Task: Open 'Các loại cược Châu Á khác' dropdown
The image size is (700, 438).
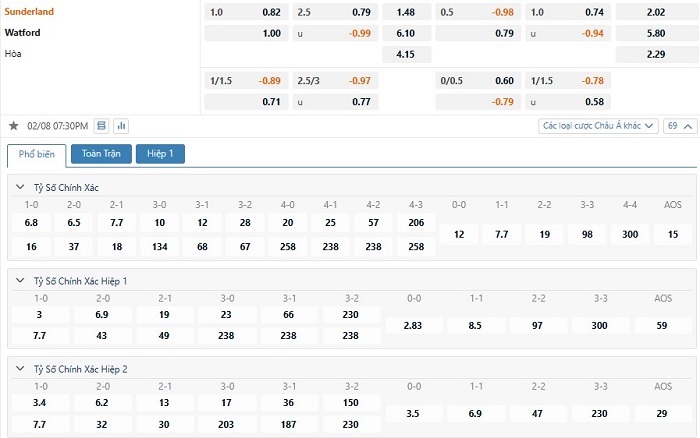Action: tap(598, 126)
